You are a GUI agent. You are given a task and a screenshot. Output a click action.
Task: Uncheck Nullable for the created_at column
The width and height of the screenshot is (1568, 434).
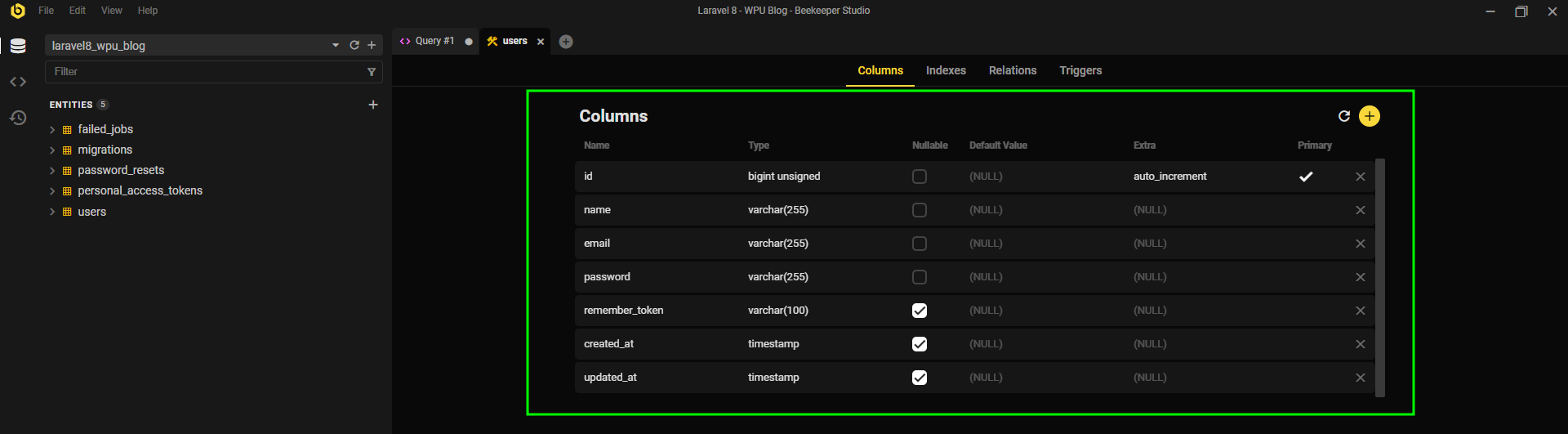pos(920,344)
